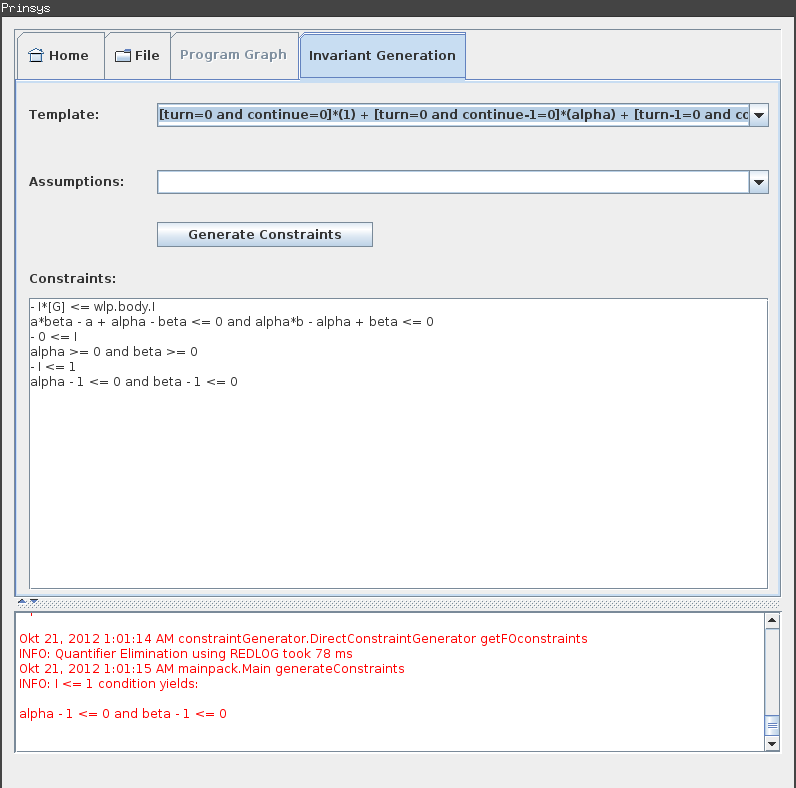Click the log panel scrollbar thumb
Image resolution: width=796 pixels, height=788 pixels.
coord(772,725)
